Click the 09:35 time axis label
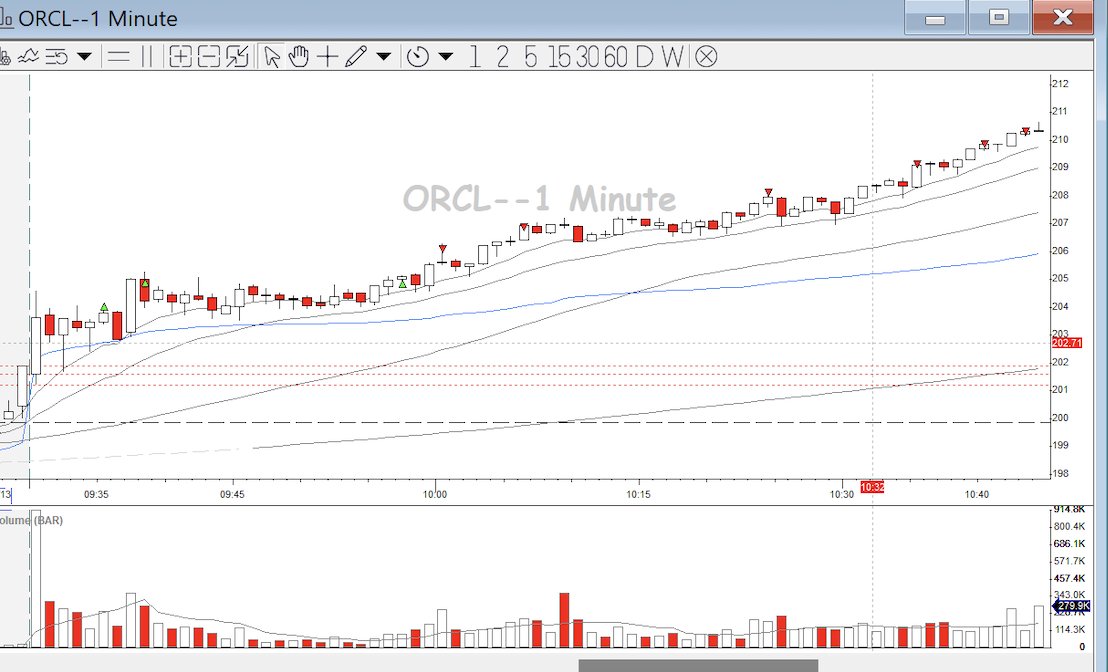This screenshot has width=1108, height=672. tap(96, 495)
